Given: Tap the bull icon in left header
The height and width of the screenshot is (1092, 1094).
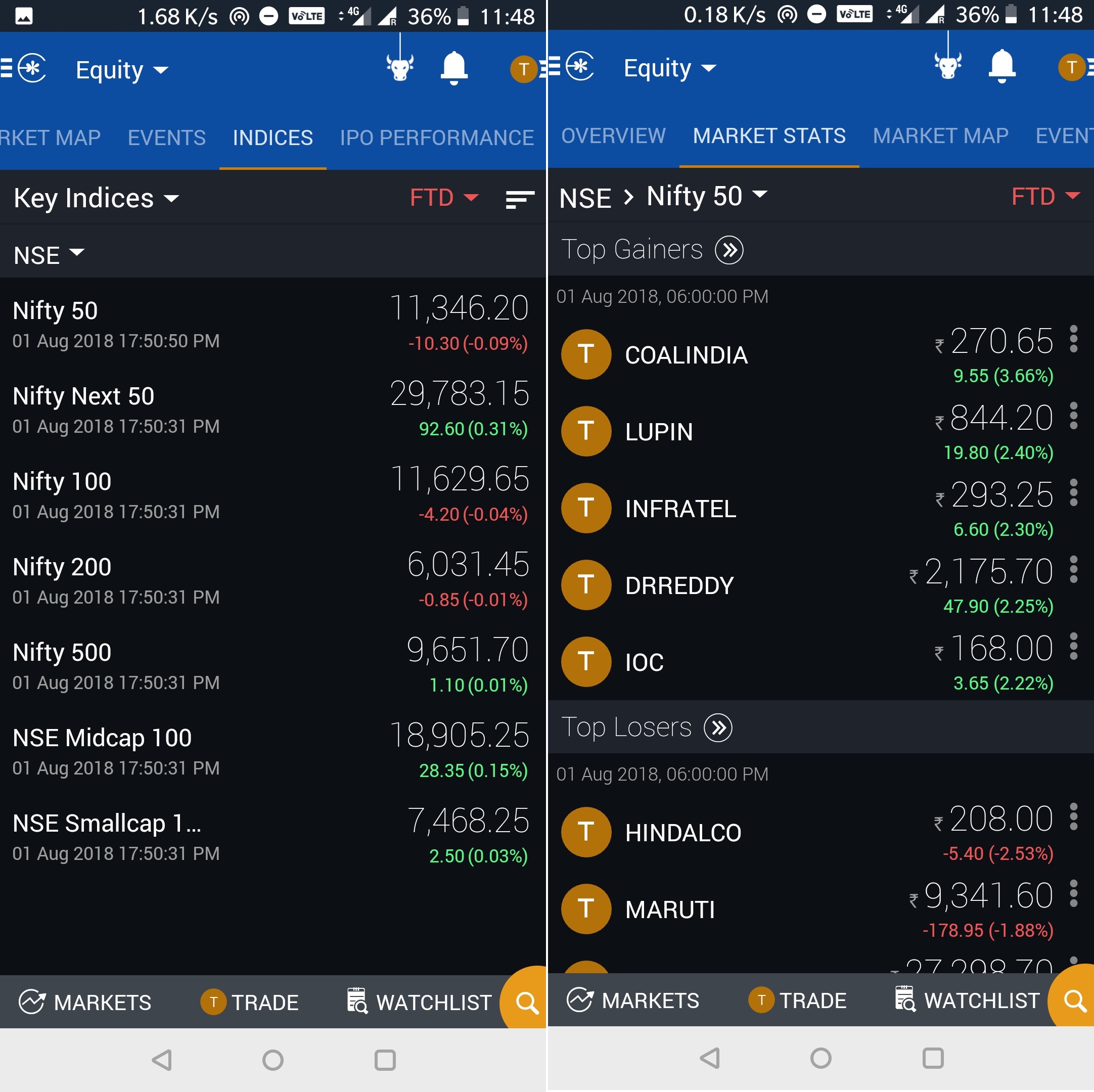Looking at the screenshot, I should 400,67.
